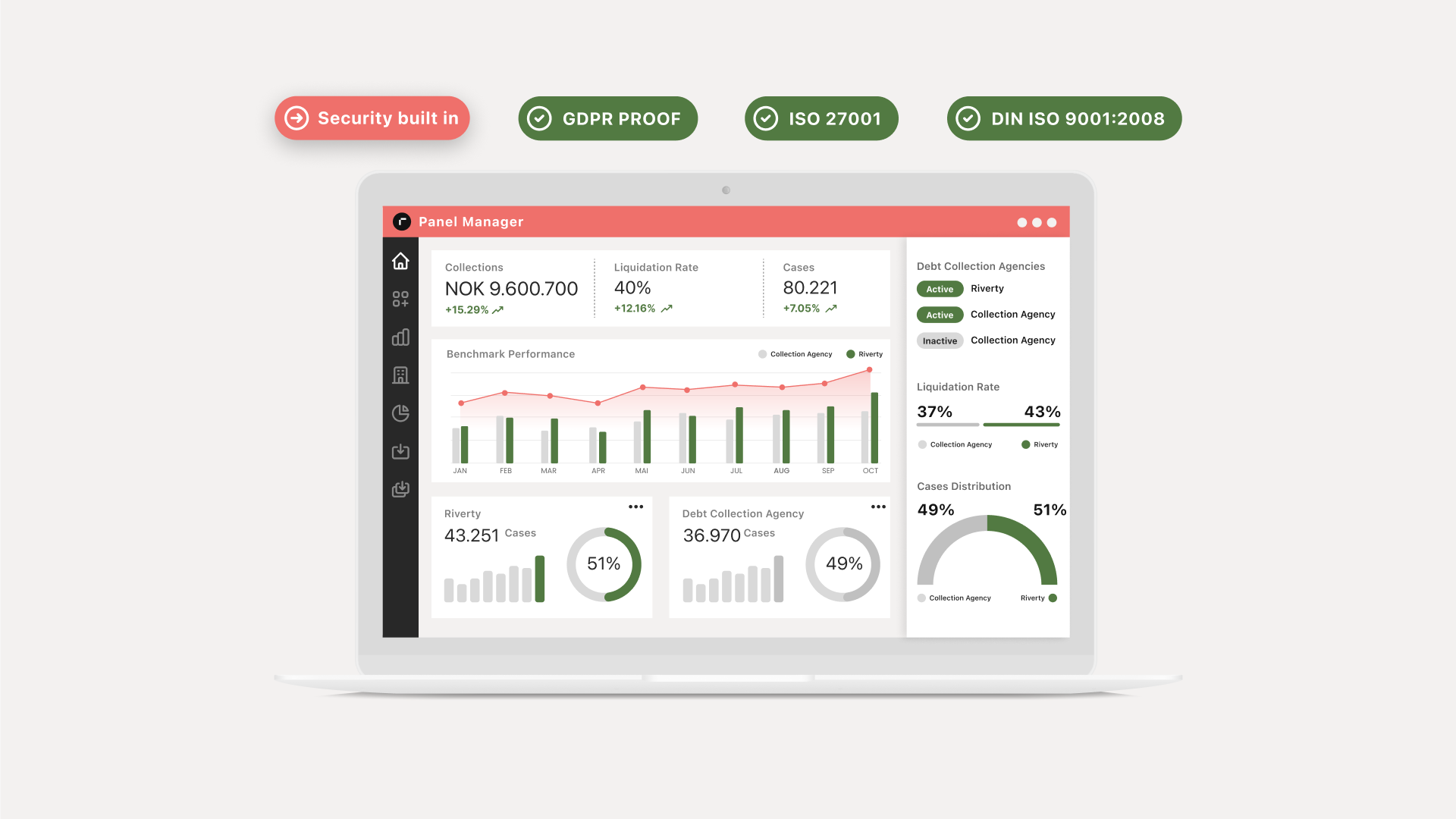
Task: Click the export/report icon at sidebar bottom
Action: 400,489
